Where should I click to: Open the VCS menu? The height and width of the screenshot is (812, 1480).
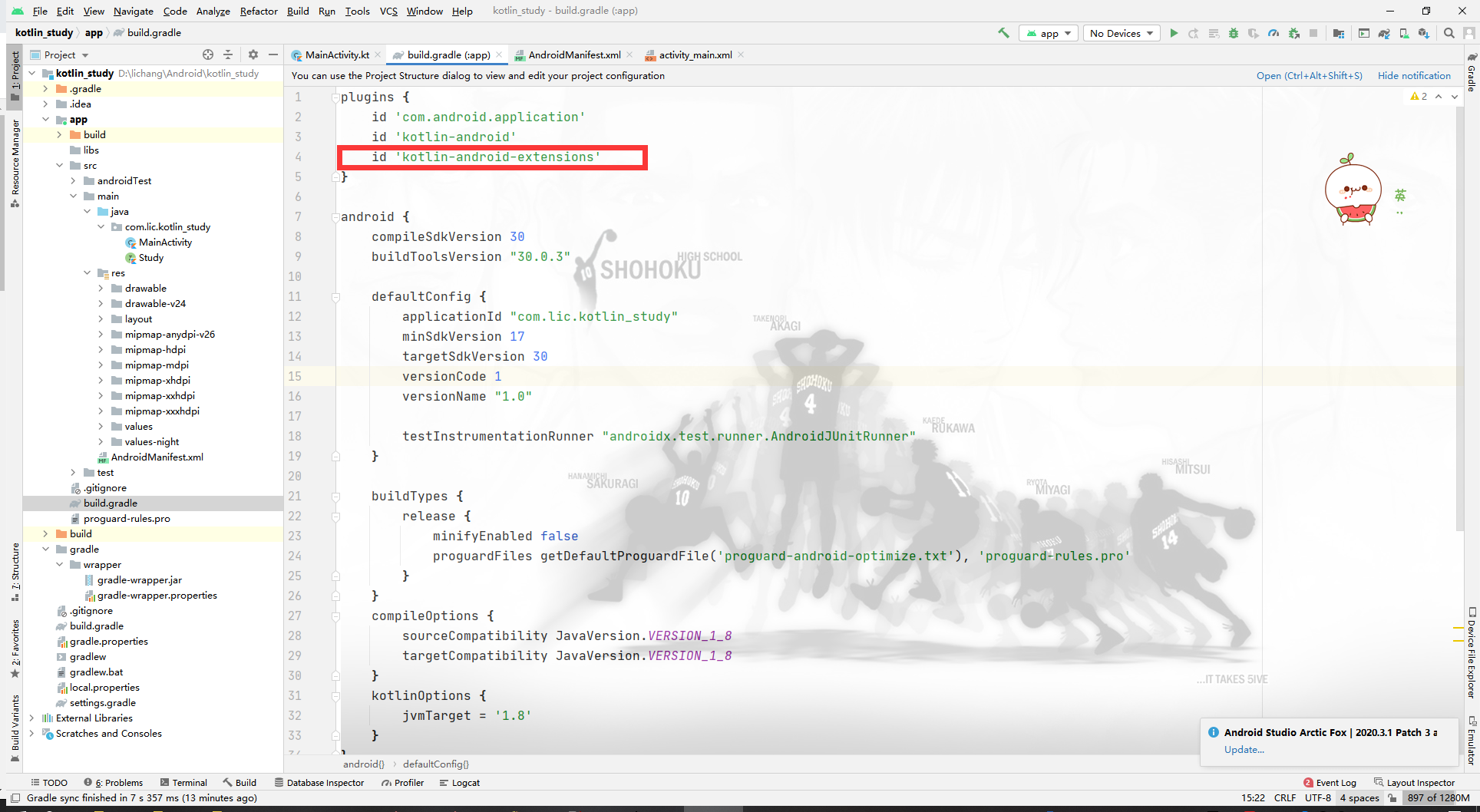coord(388,11)
